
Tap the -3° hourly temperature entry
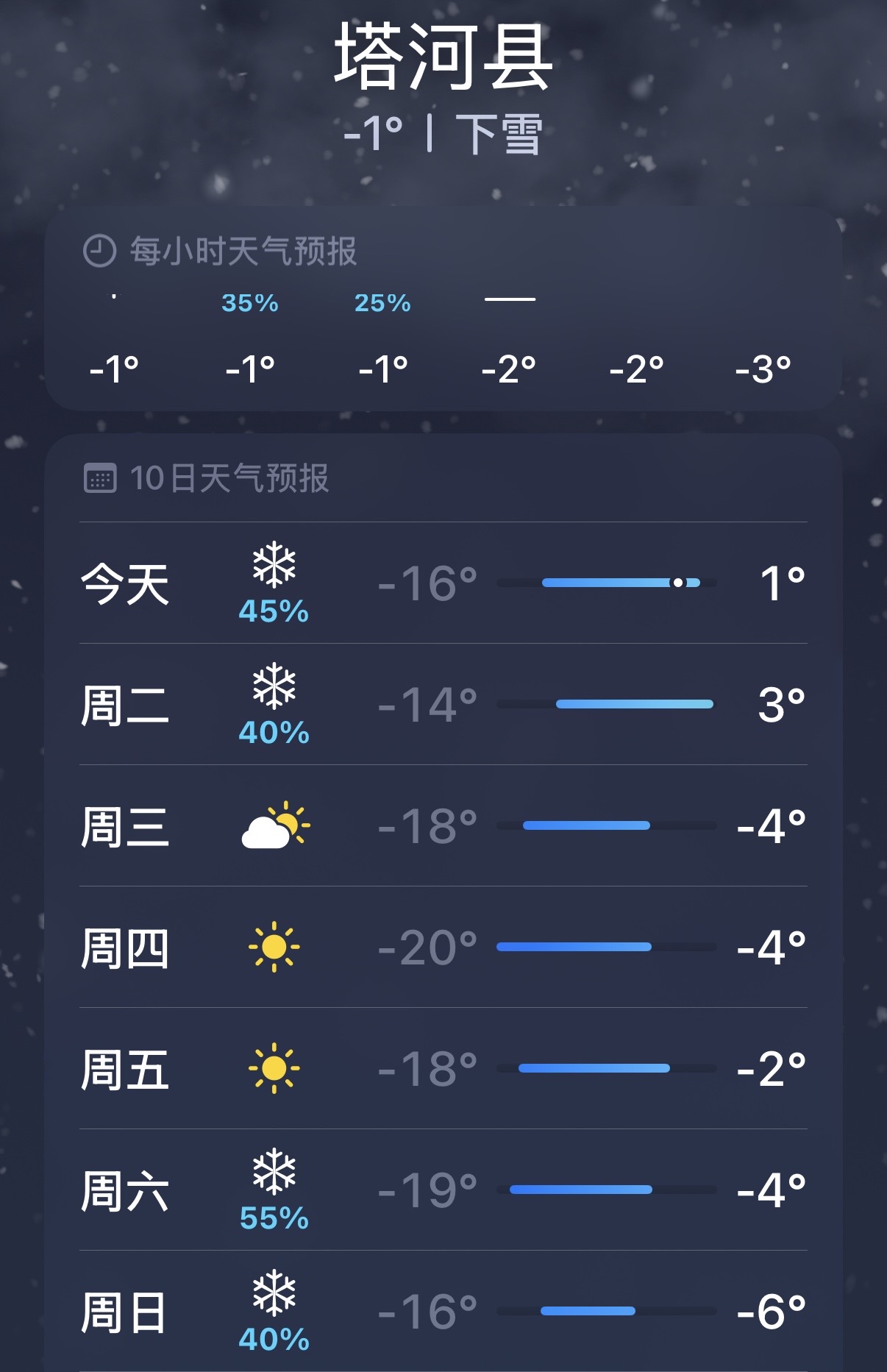tap(763, 369)
